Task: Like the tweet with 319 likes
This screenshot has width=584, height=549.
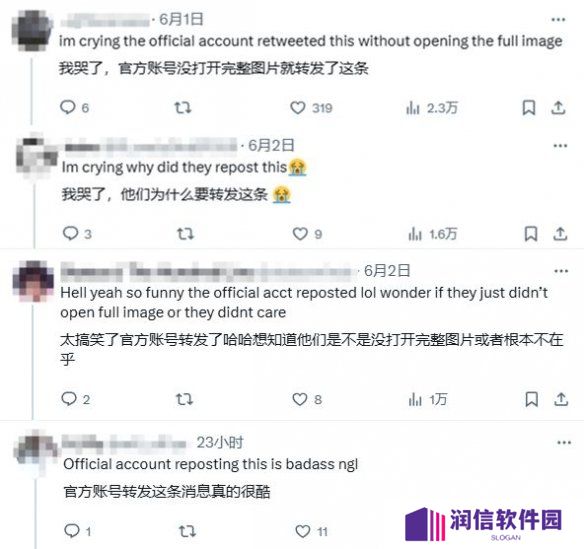Action: (x=311, y=108)
